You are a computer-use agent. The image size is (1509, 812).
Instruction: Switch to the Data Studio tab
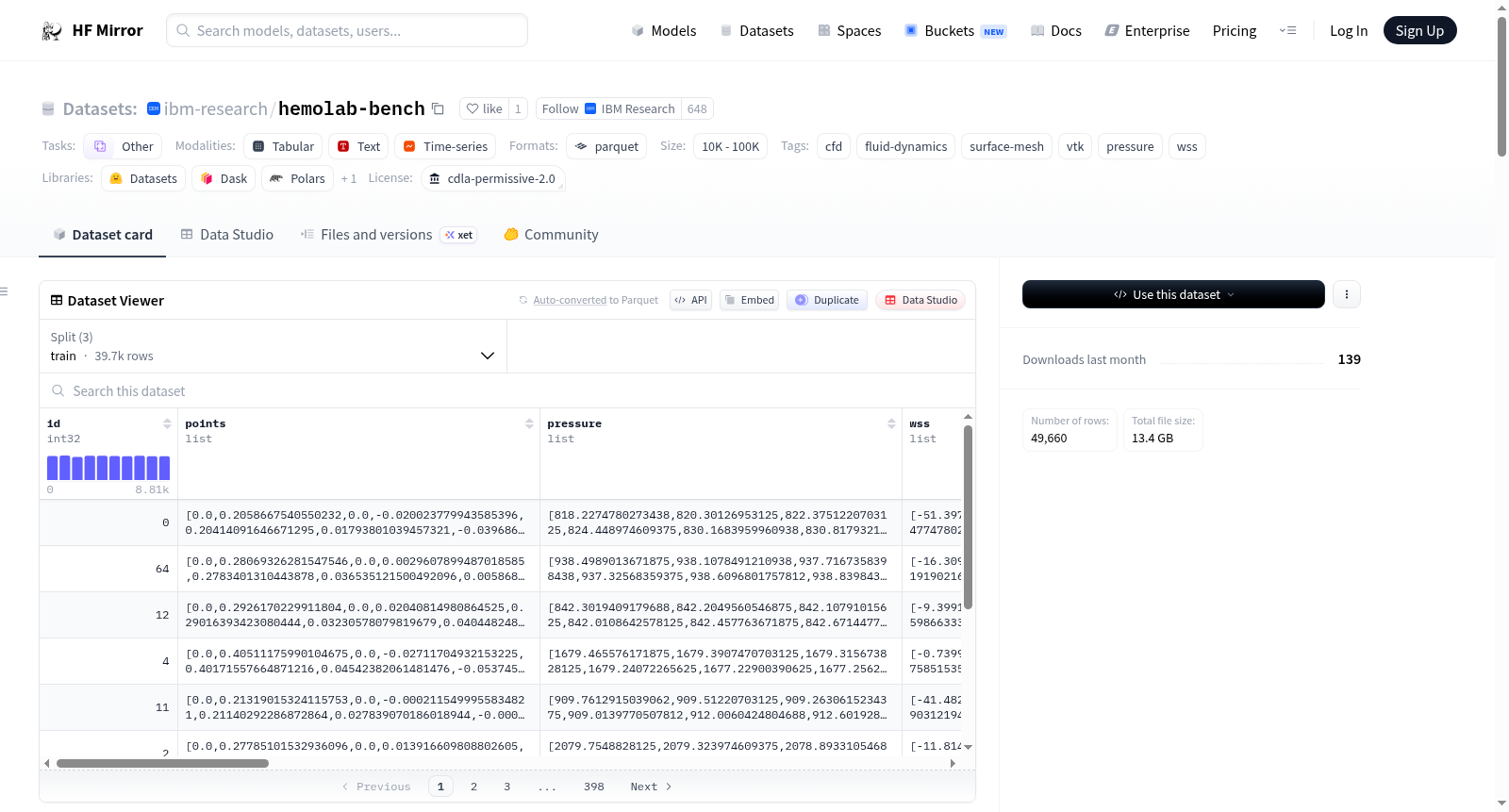227,235
